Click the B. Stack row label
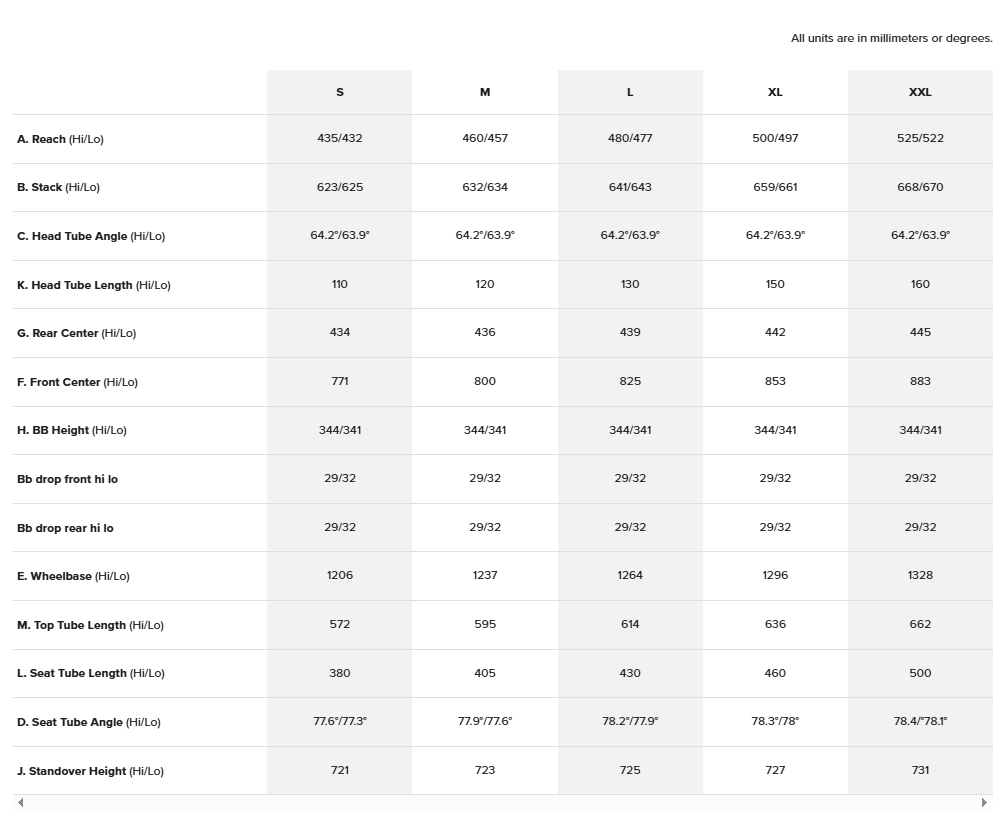Image resolution: width=1002 pixels, height=816 pixels. click(58, 187)
